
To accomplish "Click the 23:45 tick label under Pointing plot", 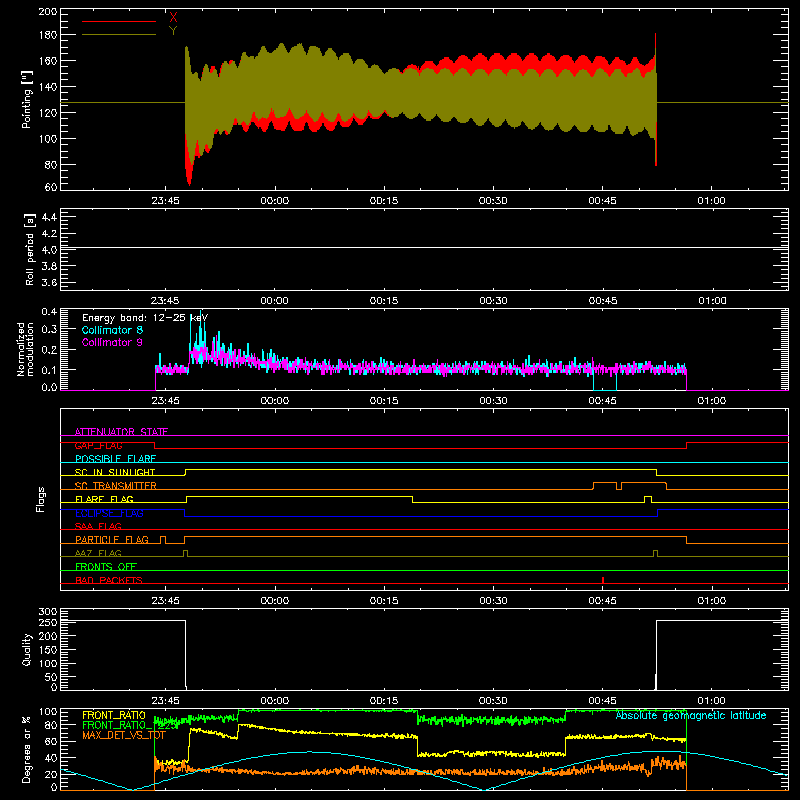I will [165, 201].
